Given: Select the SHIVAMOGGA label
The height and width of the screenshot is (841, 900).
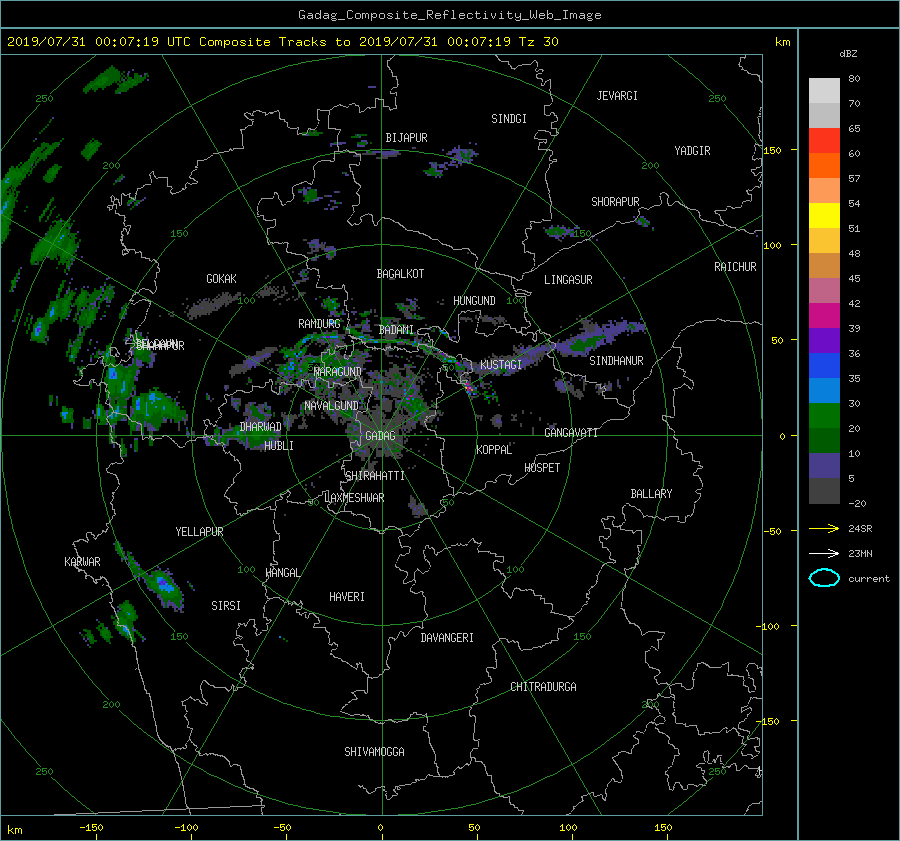Looking at the screenshot, I should [x=374, y=752].
